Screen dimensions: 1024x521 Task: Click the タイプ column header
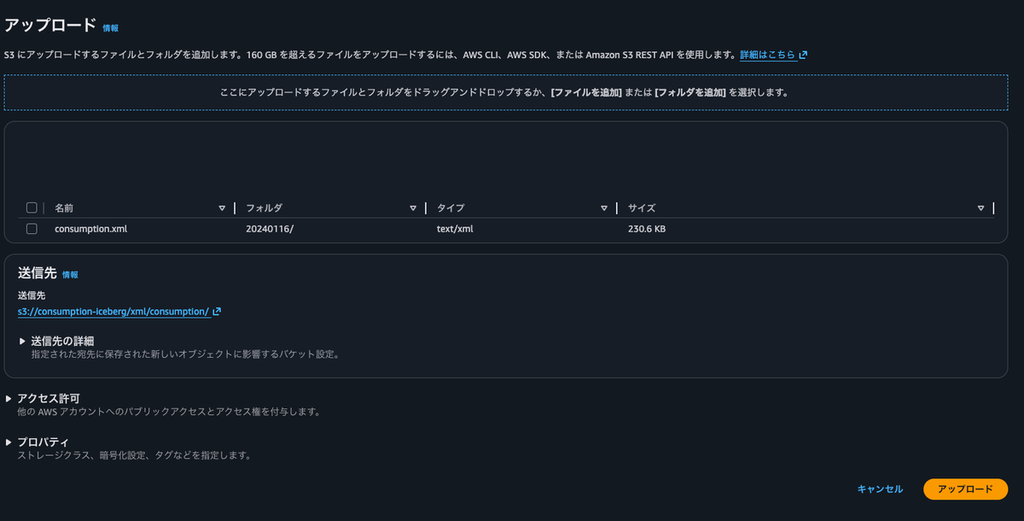pos(451,208)
